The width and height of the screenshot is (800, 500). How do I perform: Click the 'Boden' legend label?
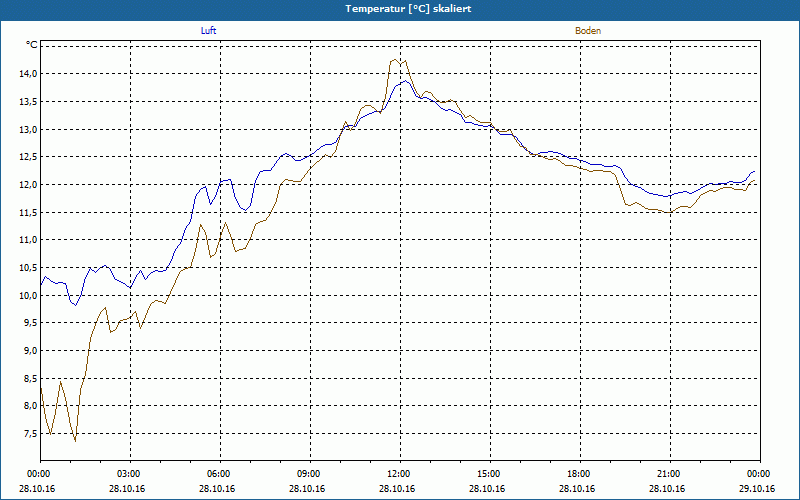588,31
